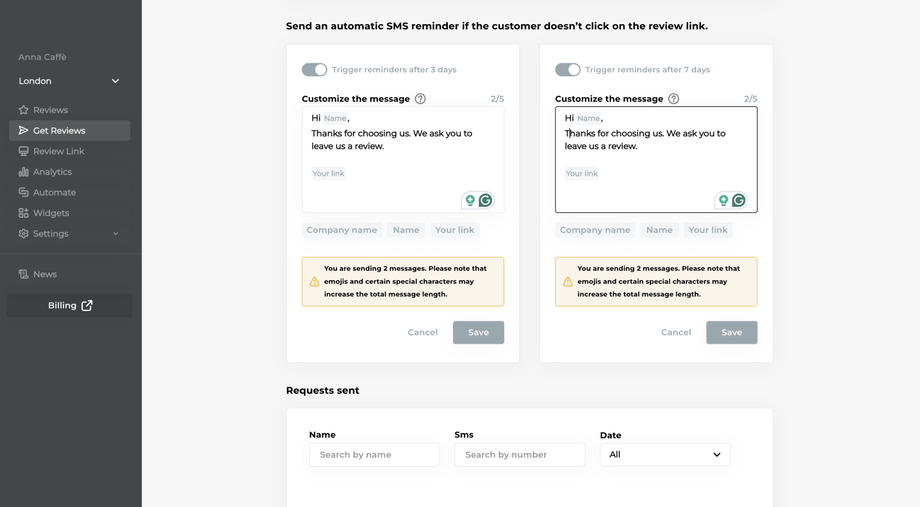The height and width of the screenshot is (507, 920).
Task: Toggle the 3 days reminder trigger switch
Action: tap(314, 70)
